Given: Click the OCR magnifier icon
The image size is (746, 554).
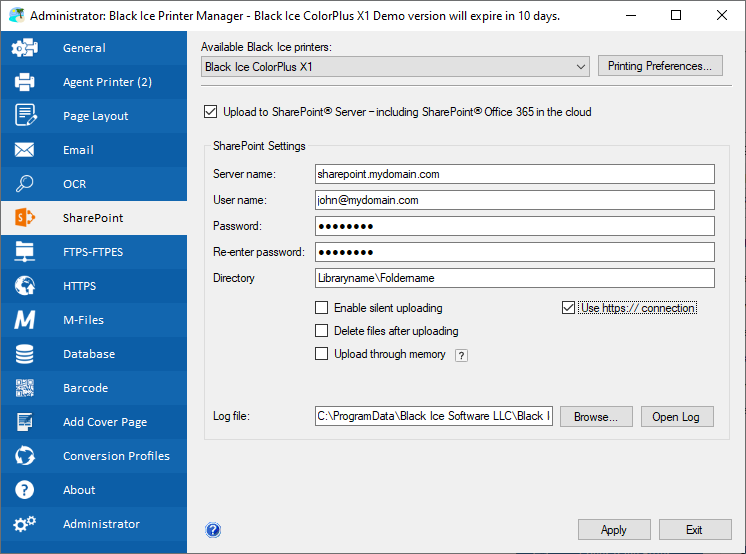Looking at the screenshot, I should 24,184.
